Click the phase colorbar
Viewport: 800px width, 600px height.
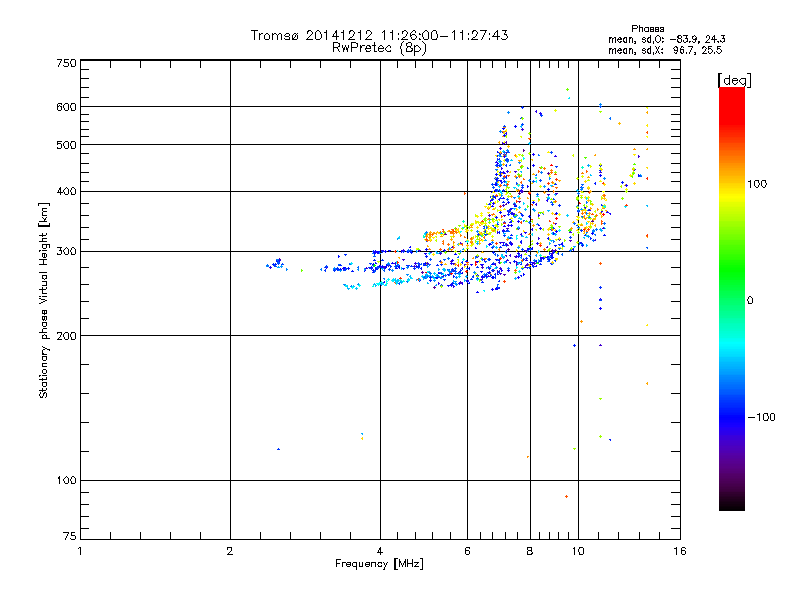click(732, 299)
